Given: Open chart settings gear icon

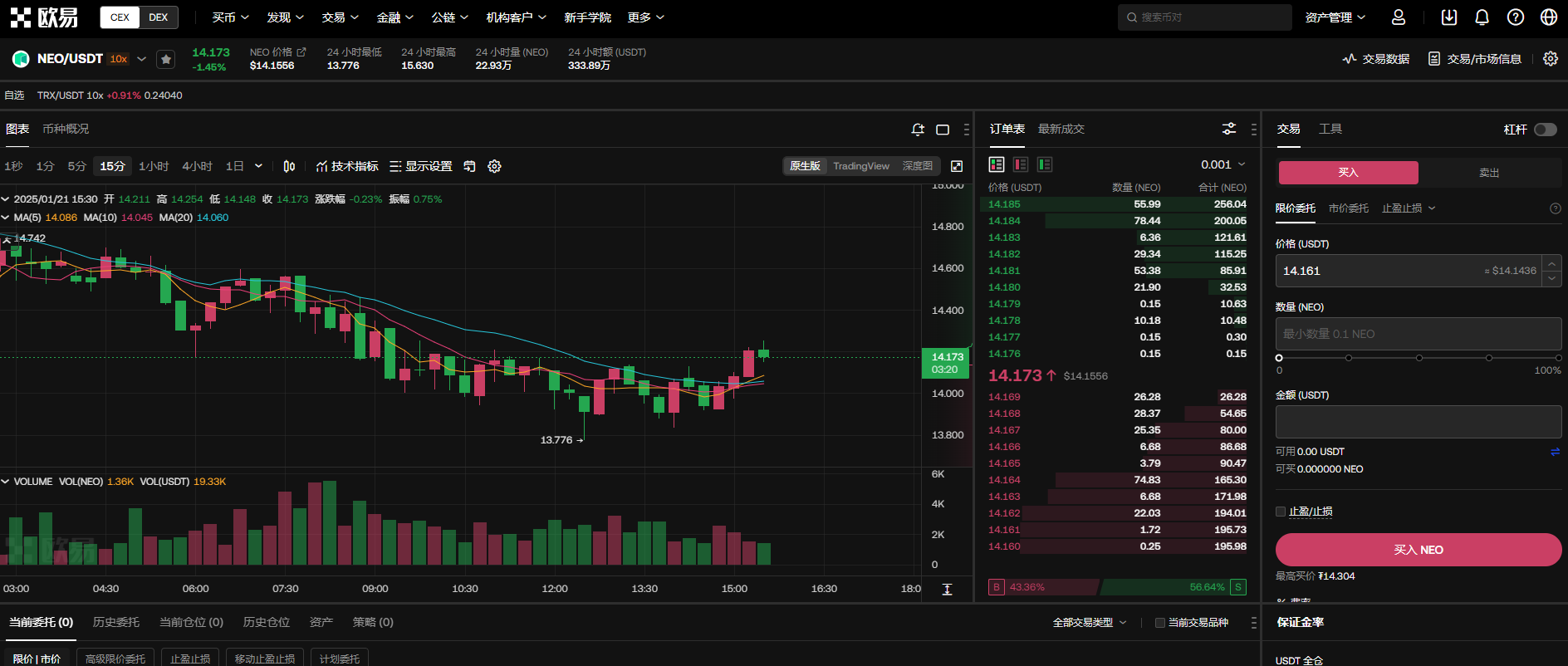Looking at the screenshot, I should 494,166.
